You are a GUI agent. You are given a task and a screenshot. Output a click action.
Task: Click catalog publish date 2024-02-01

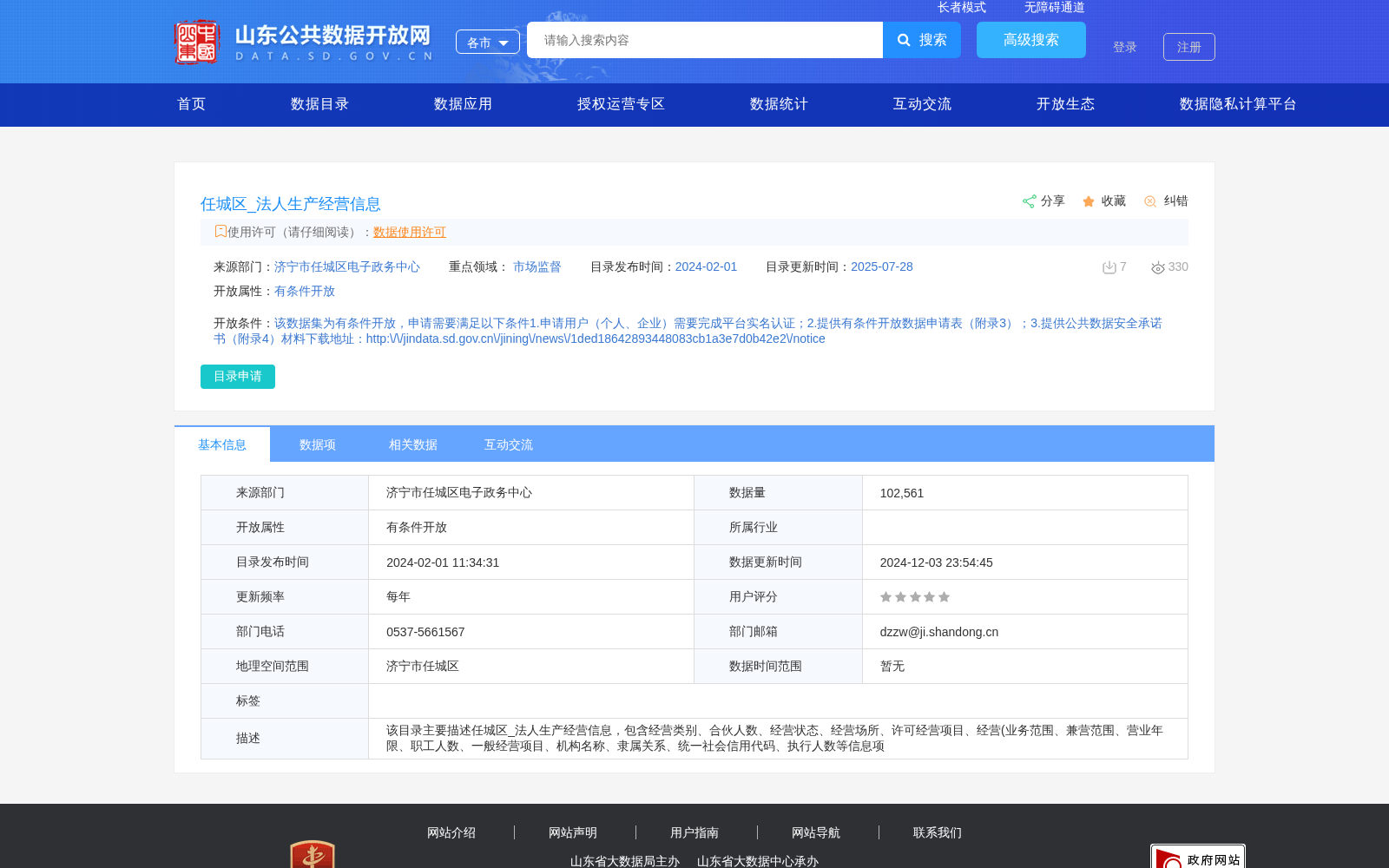pos(706,266)
